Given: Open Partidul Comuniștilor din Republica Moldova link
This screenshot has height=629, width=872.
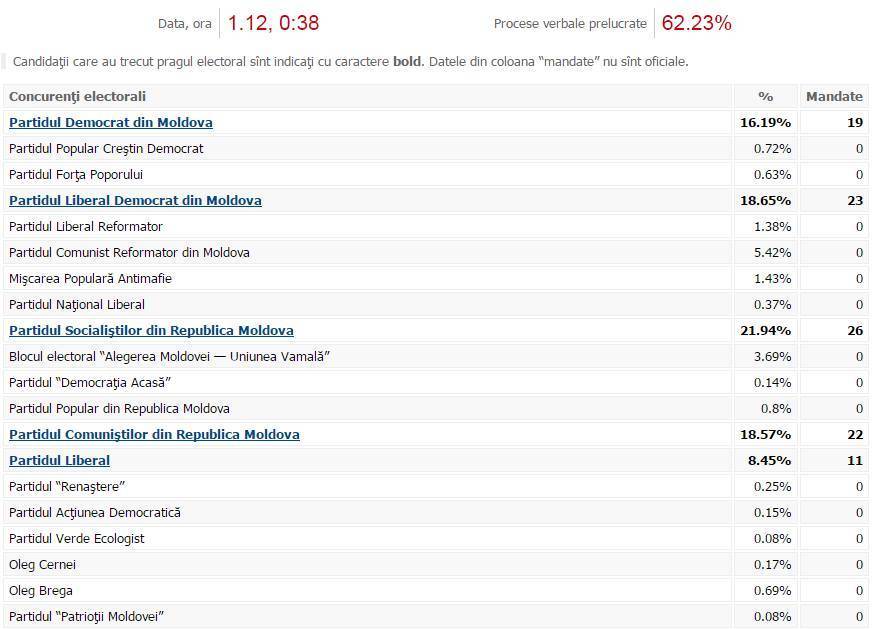Looking at the screenshot, I should pyautogui.click(x=154, y=434).
